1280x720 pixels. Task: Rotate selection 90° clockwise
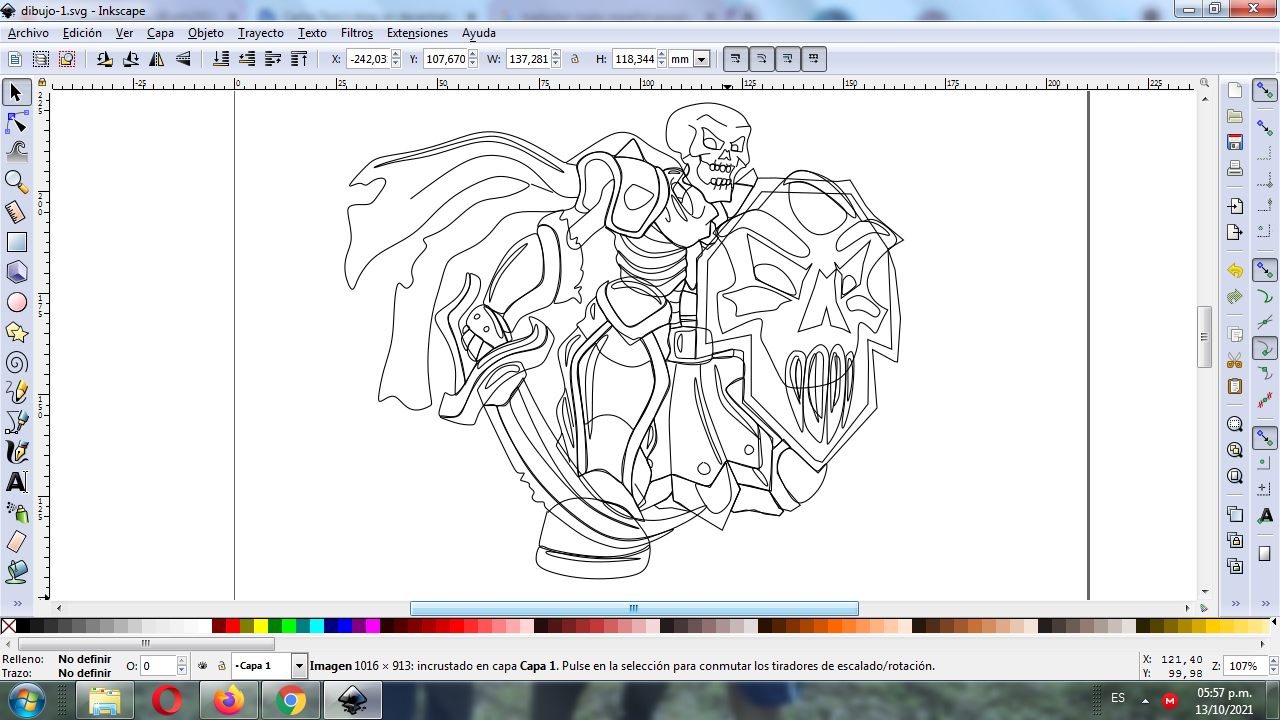tap(131, 59)
